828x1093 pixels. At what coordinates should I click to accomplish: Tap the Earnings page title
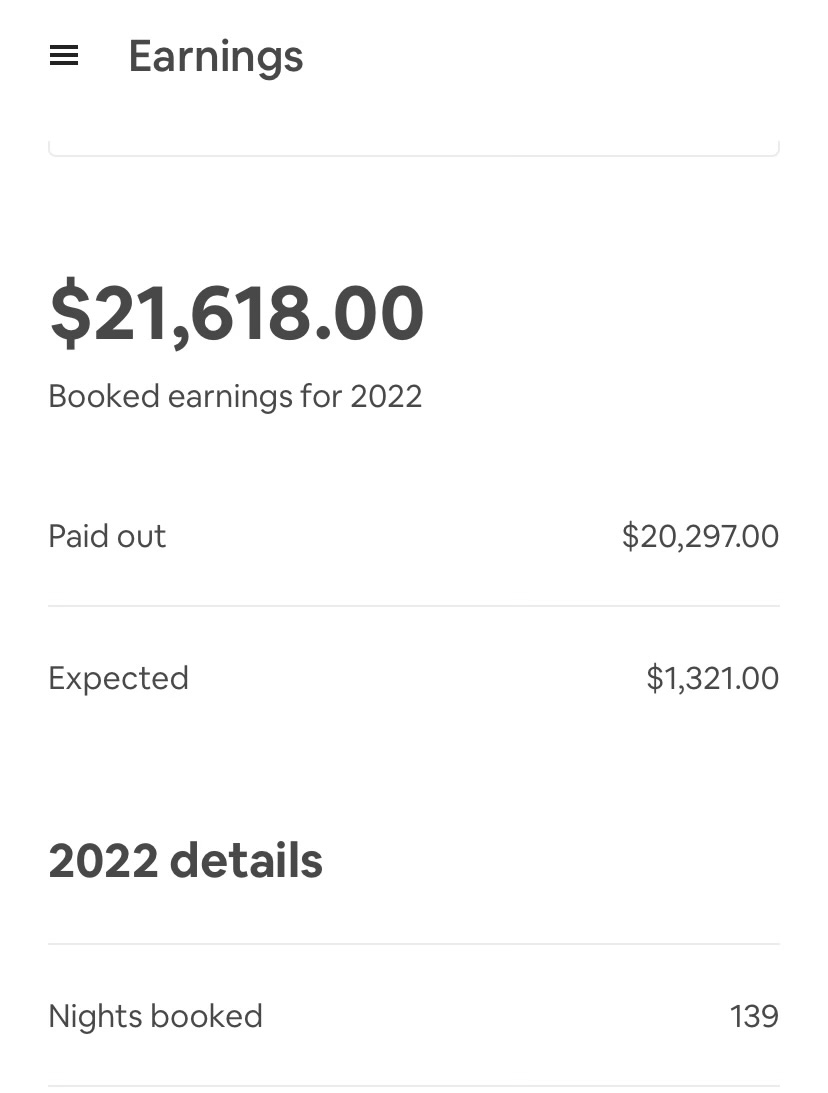(215, 56)
